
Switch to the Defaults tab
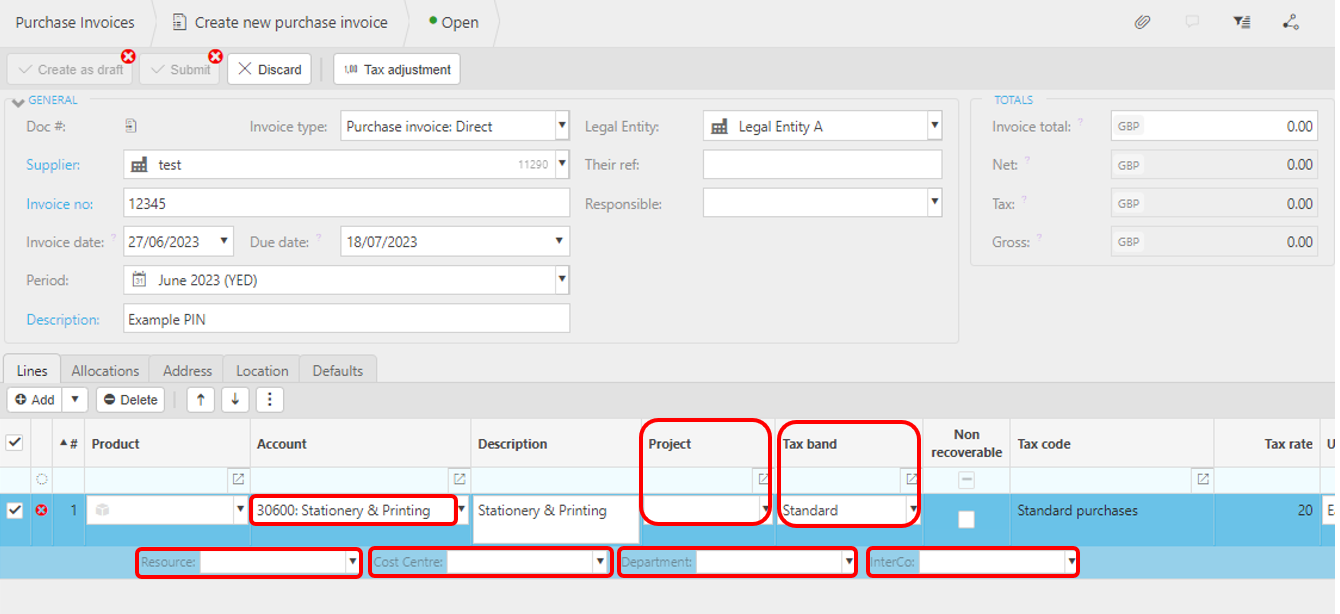pyautogui.click(x=338, y=370)
